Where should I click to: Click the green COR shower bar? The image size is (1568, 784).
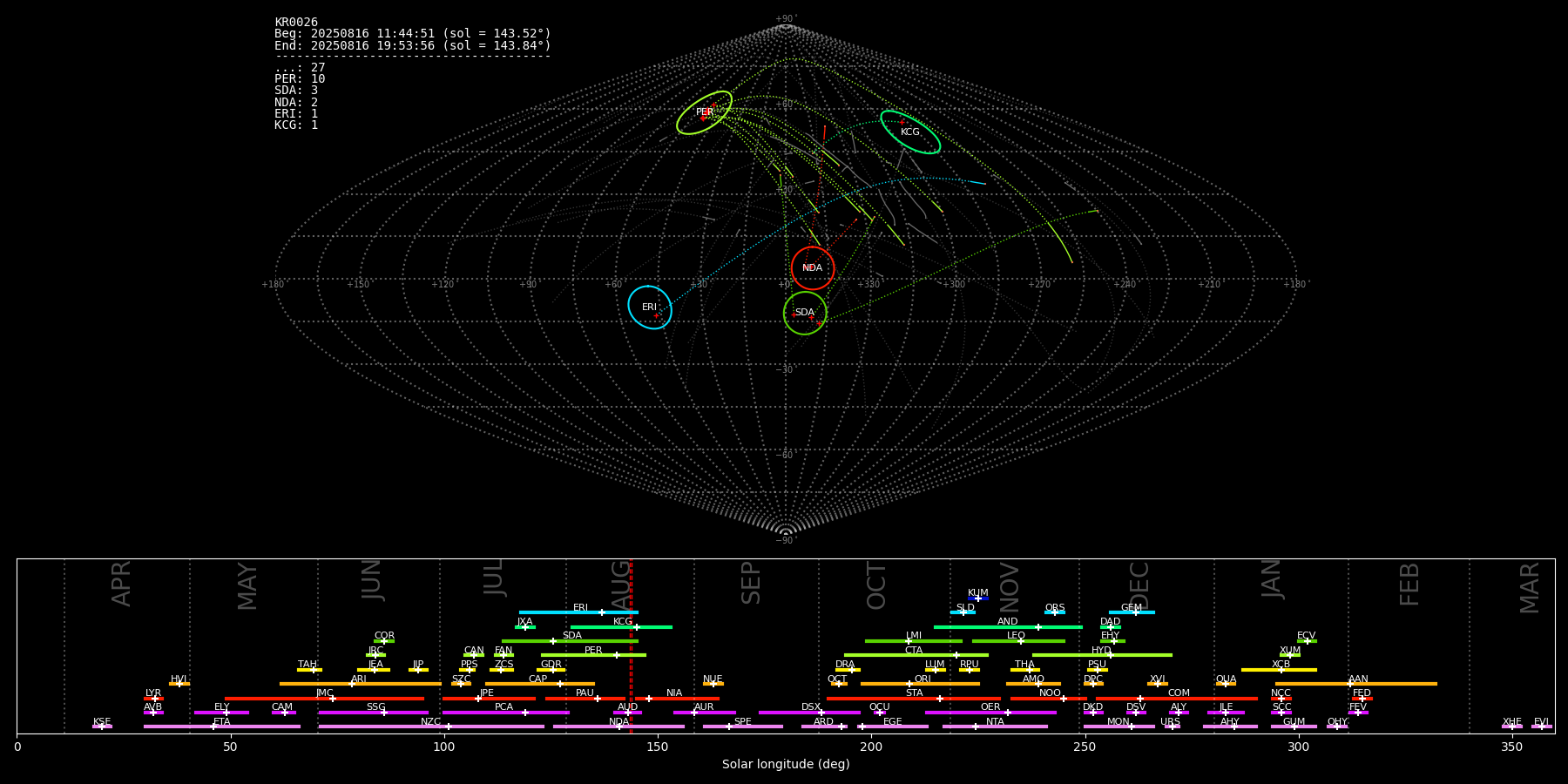(x=384, y=641)
